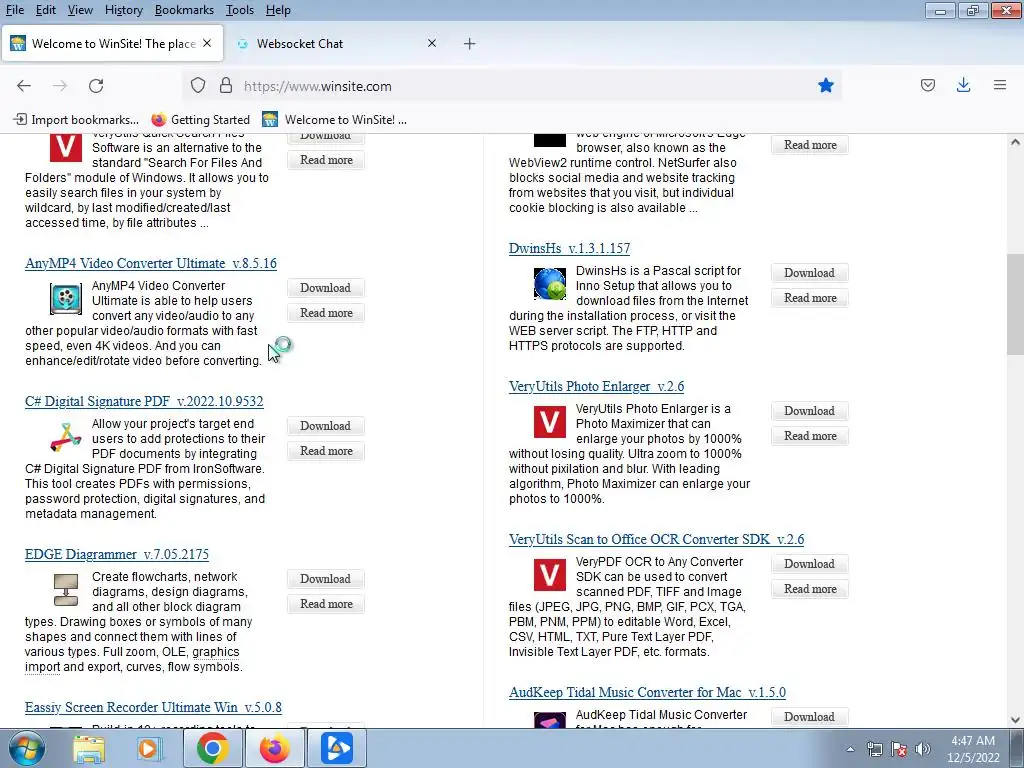
Task: Click the EDGE Diagrammer product icon
Action: point(66,590)
